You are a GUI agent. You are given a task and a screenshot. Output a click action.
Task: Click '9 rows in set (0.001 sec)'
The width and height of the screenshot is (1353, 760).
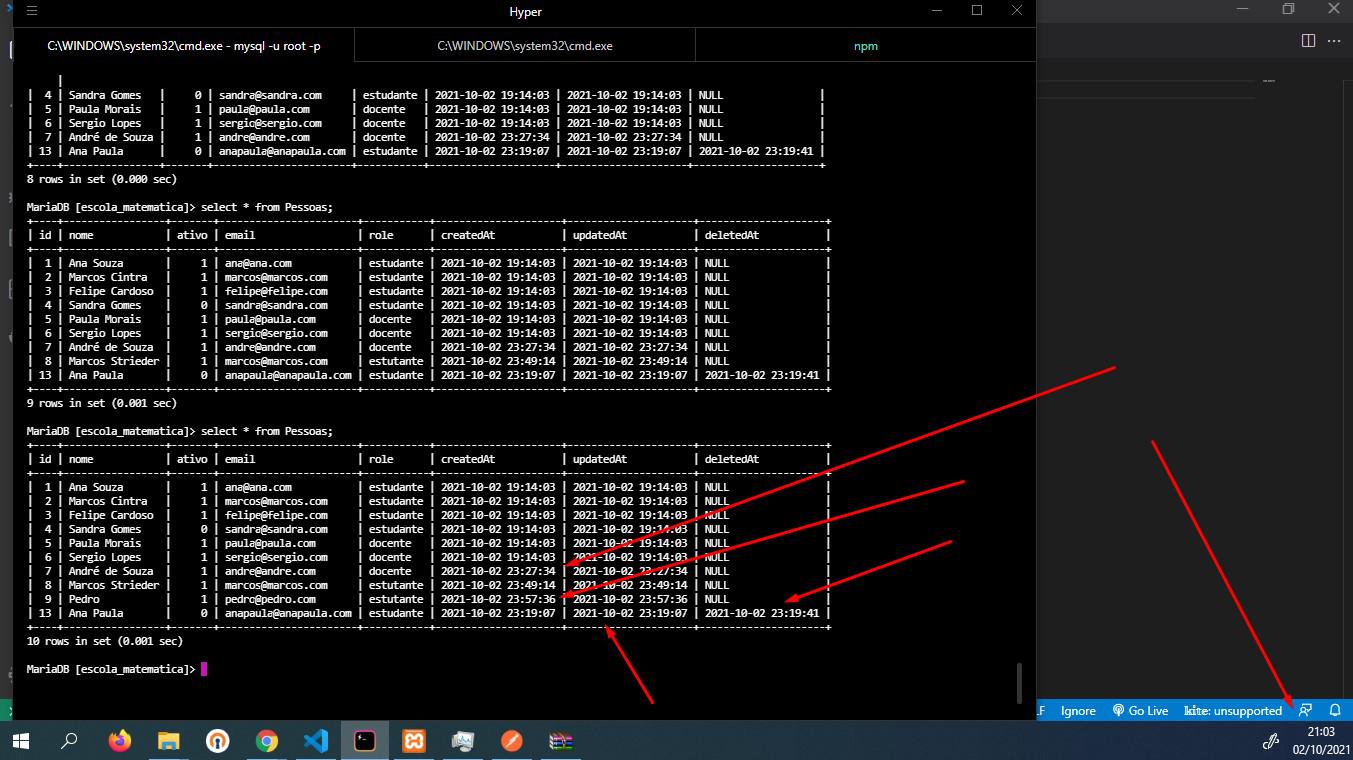click(x=102, y=403)
